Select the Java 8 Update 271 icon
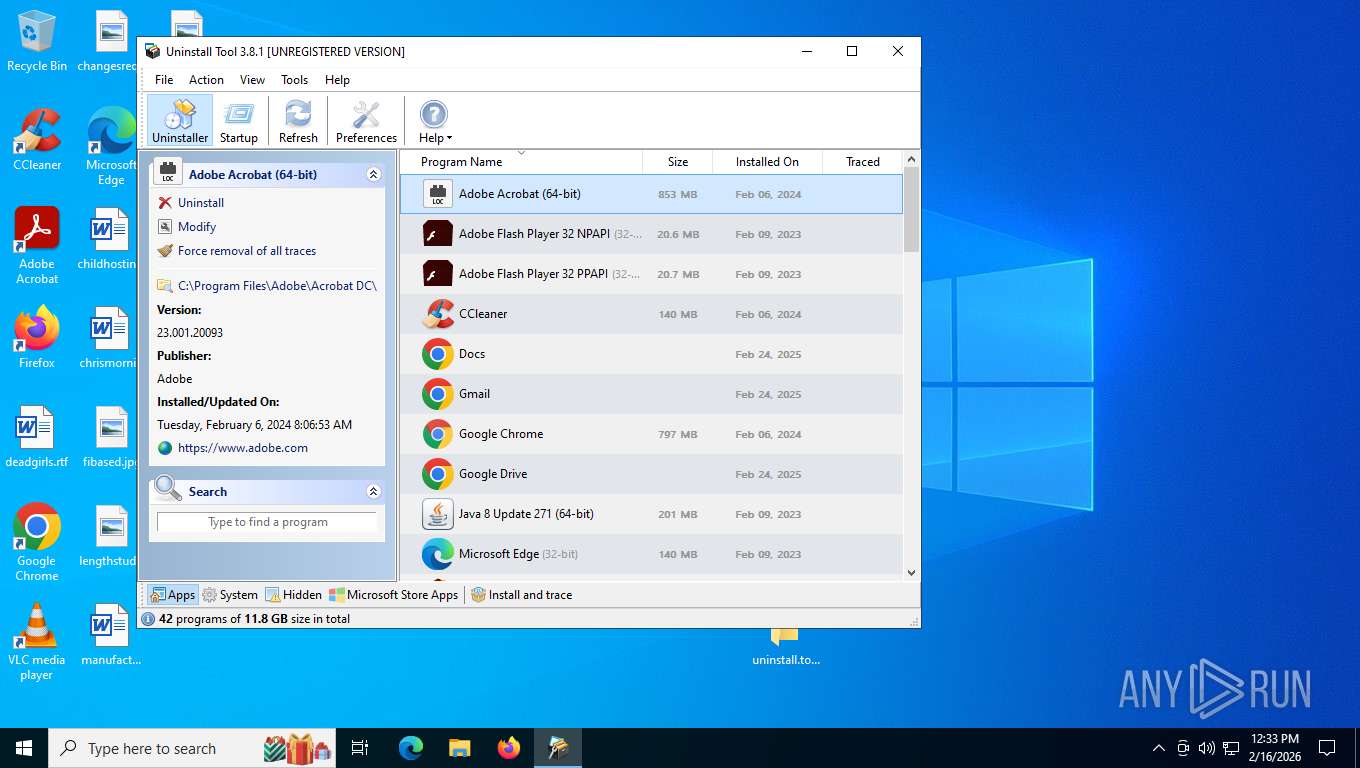The image size is (1360, 768). coord(438,514)
